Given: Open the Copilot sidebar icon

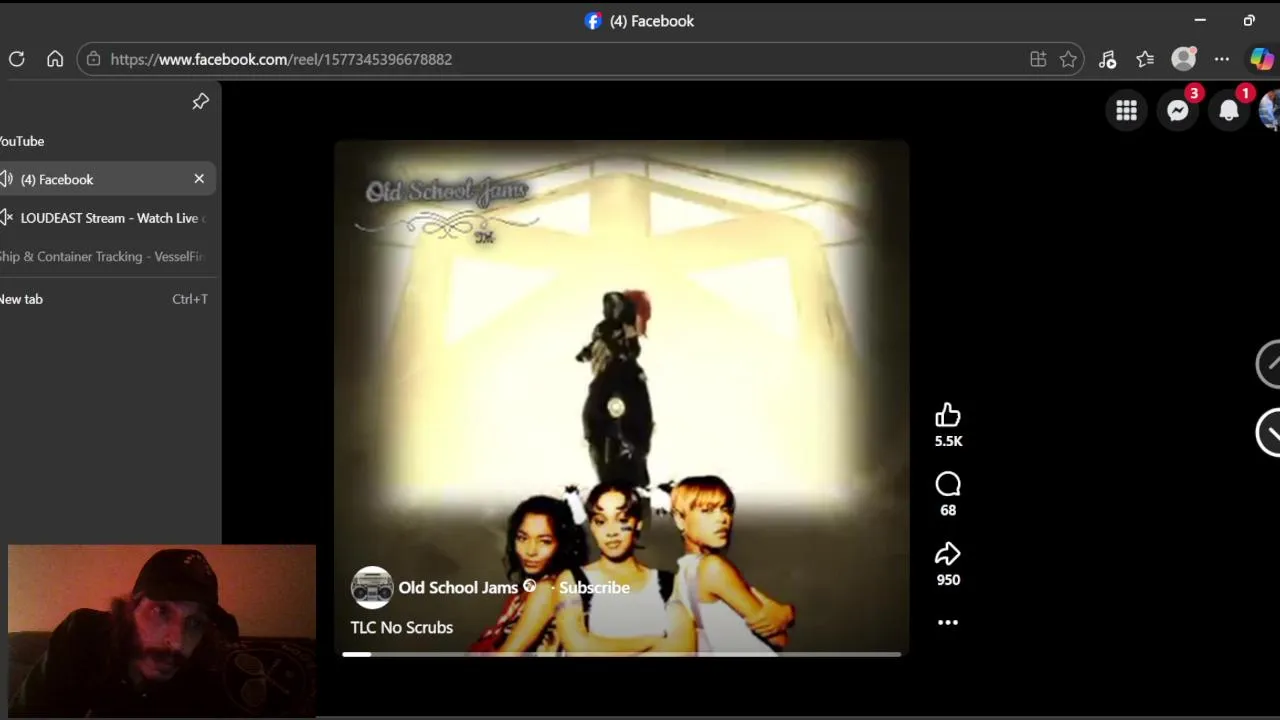Looking at the screenshot, I should 1261,59.
